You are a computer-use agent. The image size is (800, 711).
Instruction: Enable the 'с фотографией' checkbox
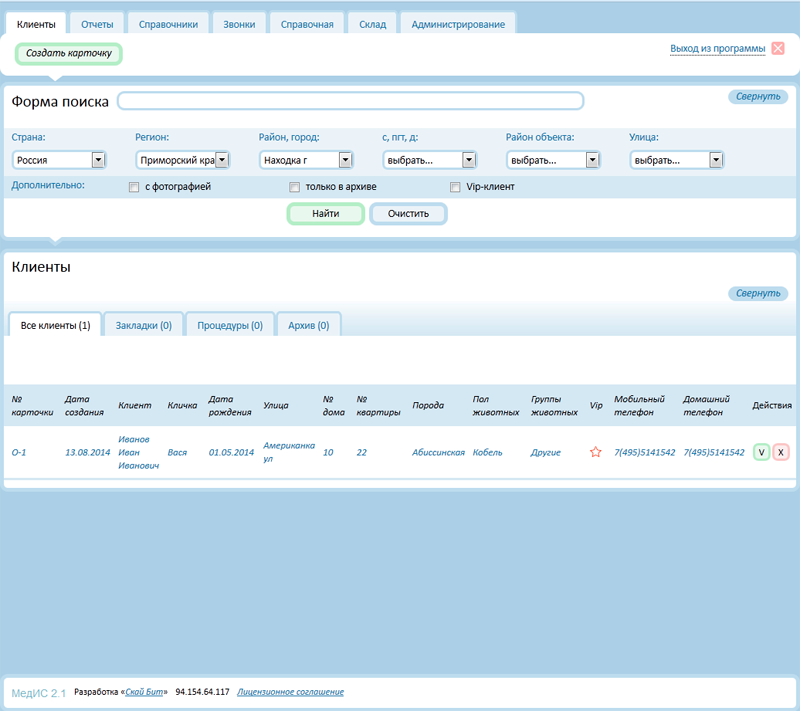coord(135,187)
